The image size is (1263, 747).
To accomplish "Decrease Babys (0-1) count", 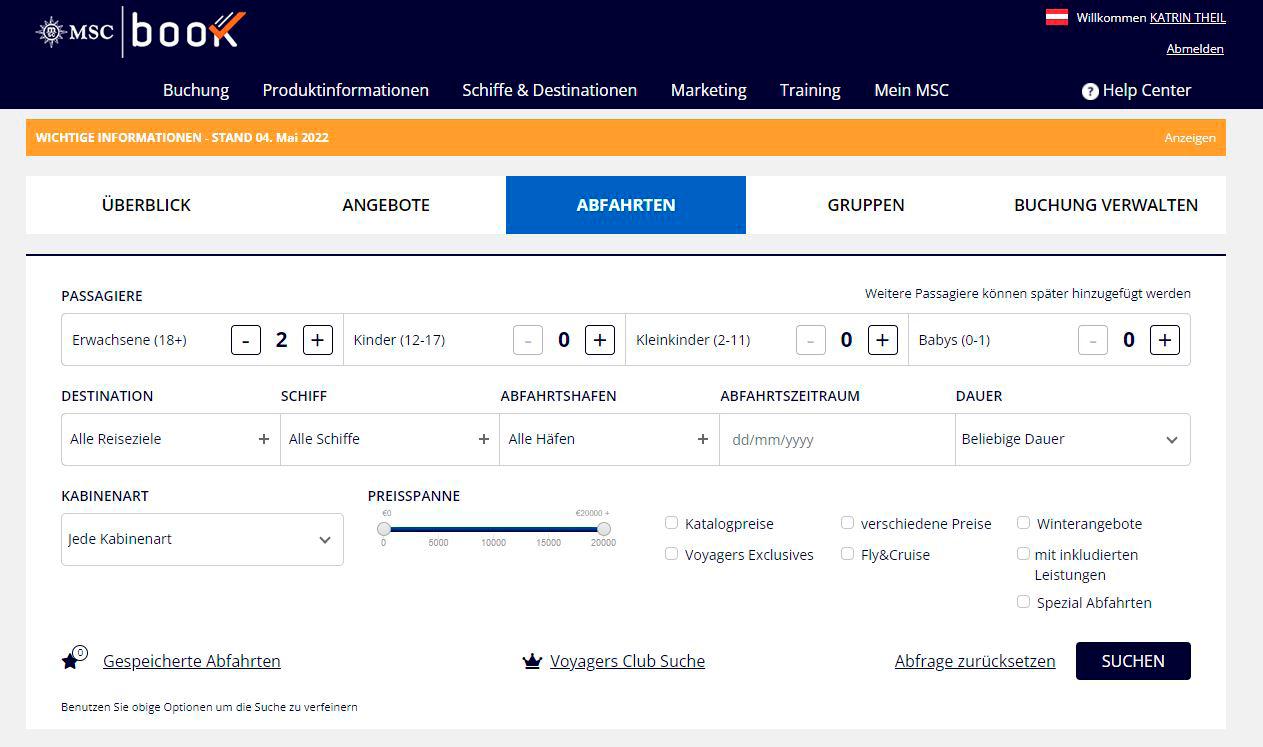I will 1093,340.
